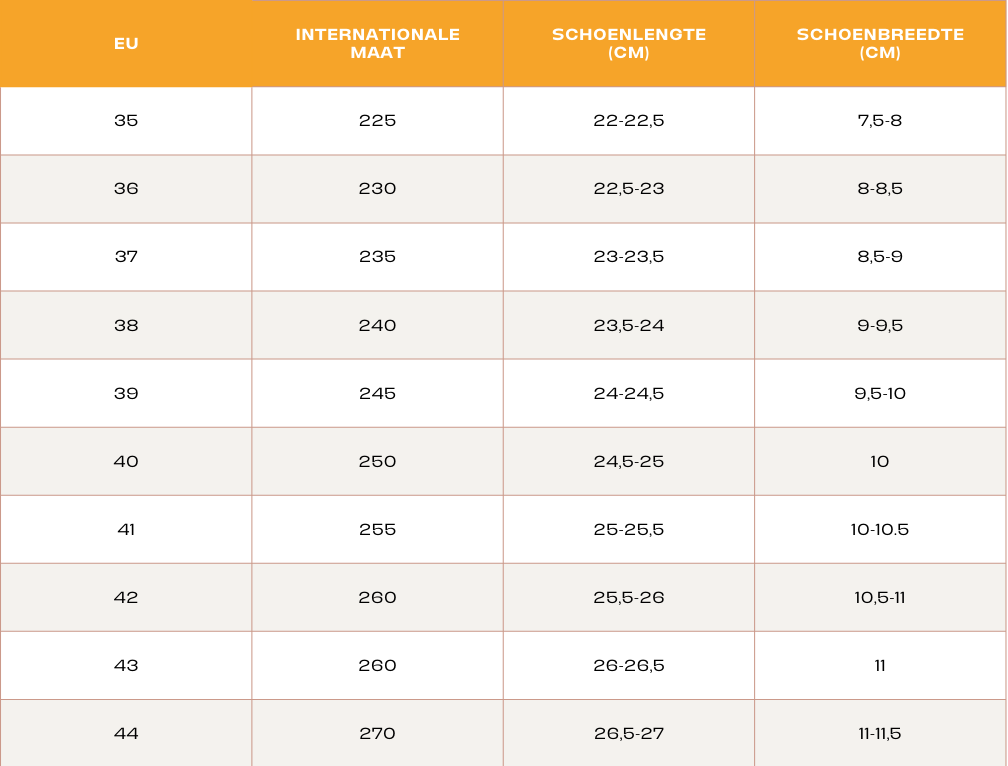
Task: Click international size 270 cell
Action: tap(377, 733)
